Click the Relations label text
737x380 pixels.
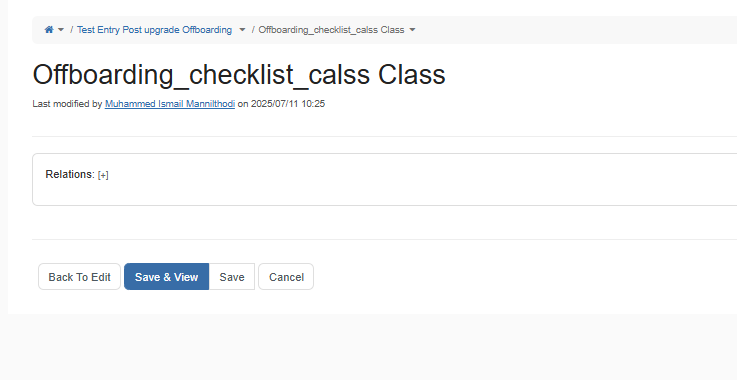70,174
